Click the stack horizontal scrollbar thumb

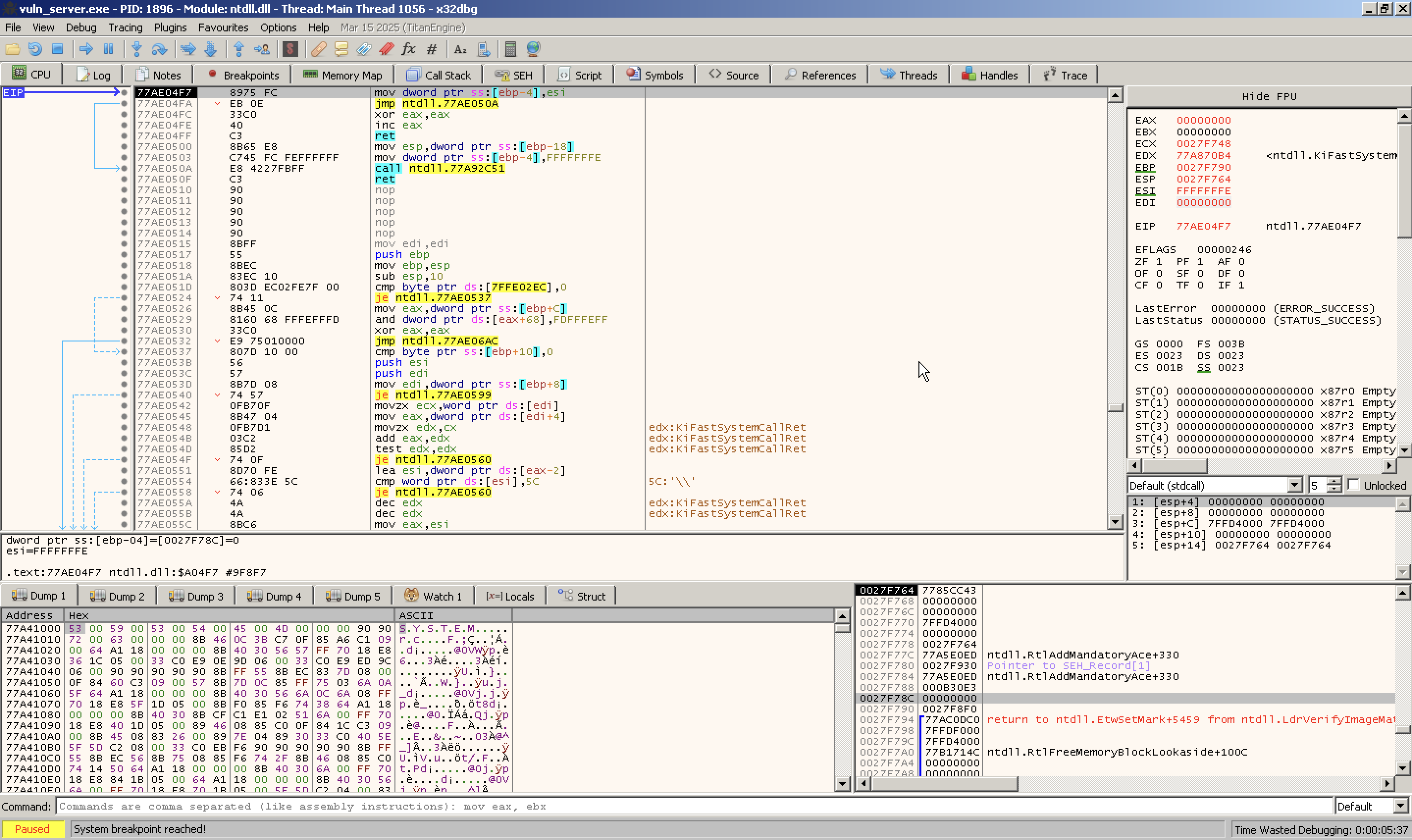click(944, 784)
